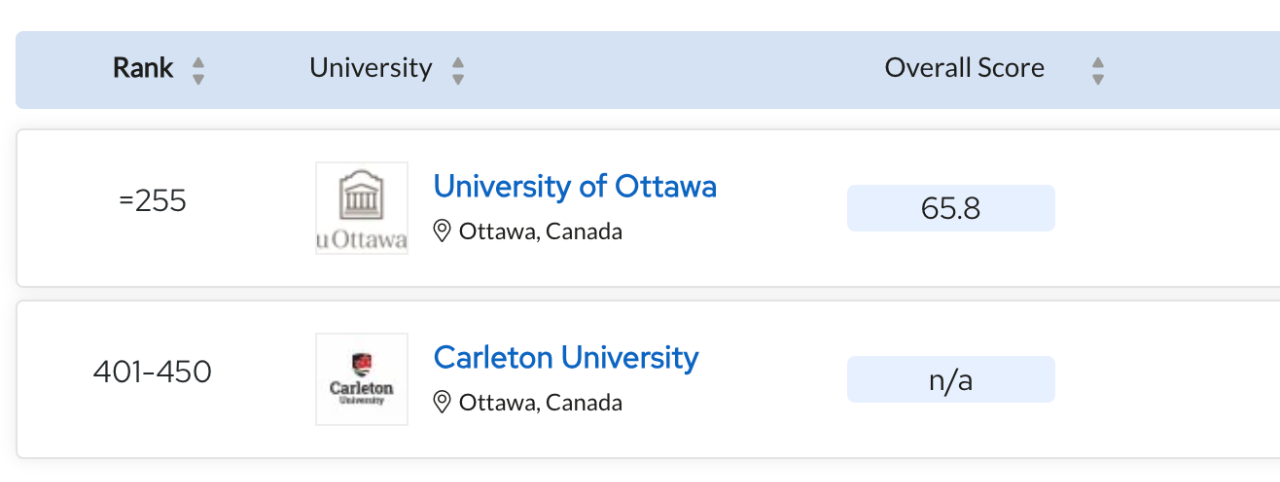The height and width of the screenshot is (482, 1280).
Task: Open the uOttawa logo thumbnail
Action: [x=362, y=208]
